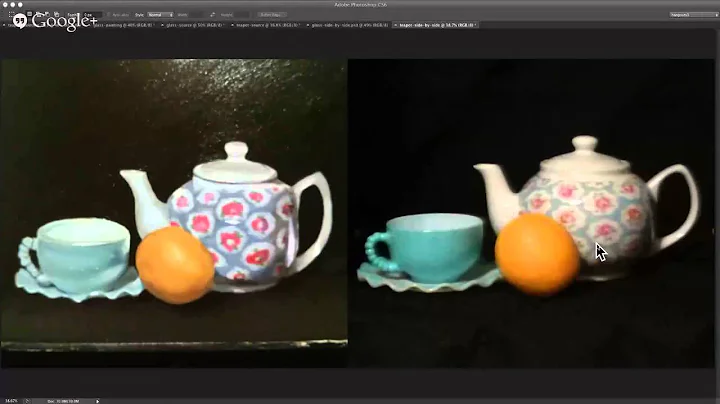Click the Google+ Hangouts logo
The image size is (720, 404).
coord(55,22)
